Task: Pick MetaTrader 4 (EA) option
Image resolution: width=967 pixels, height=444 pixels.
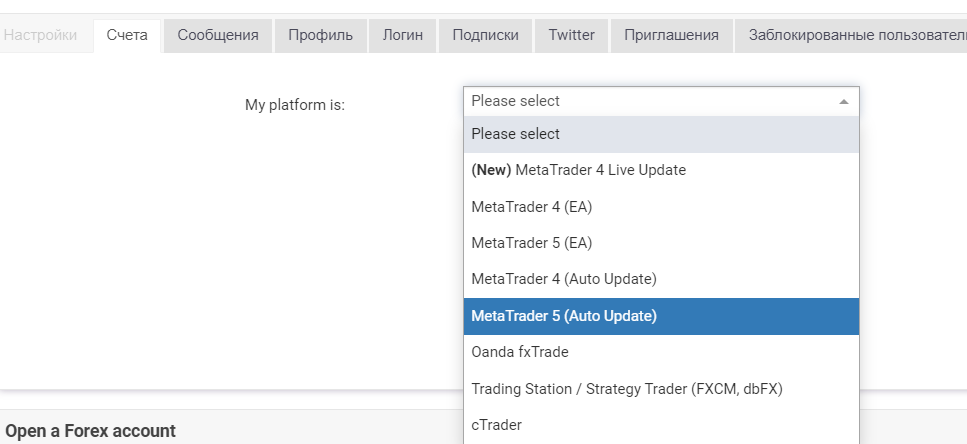Action: (661, 207)
